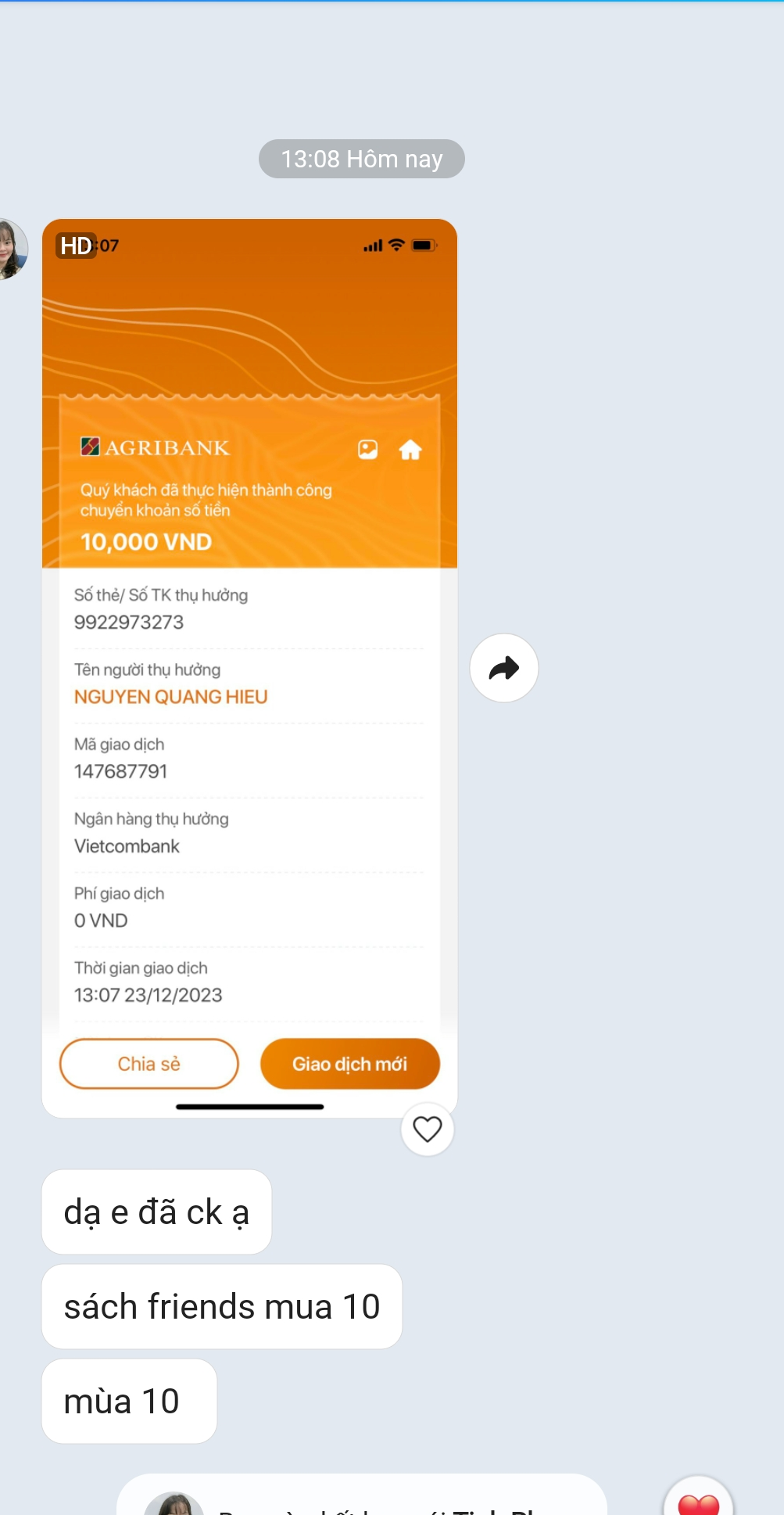Tap the transaction code 147687791
The height and width of the screenshot is (1515, 784).
tap(121, 772)
